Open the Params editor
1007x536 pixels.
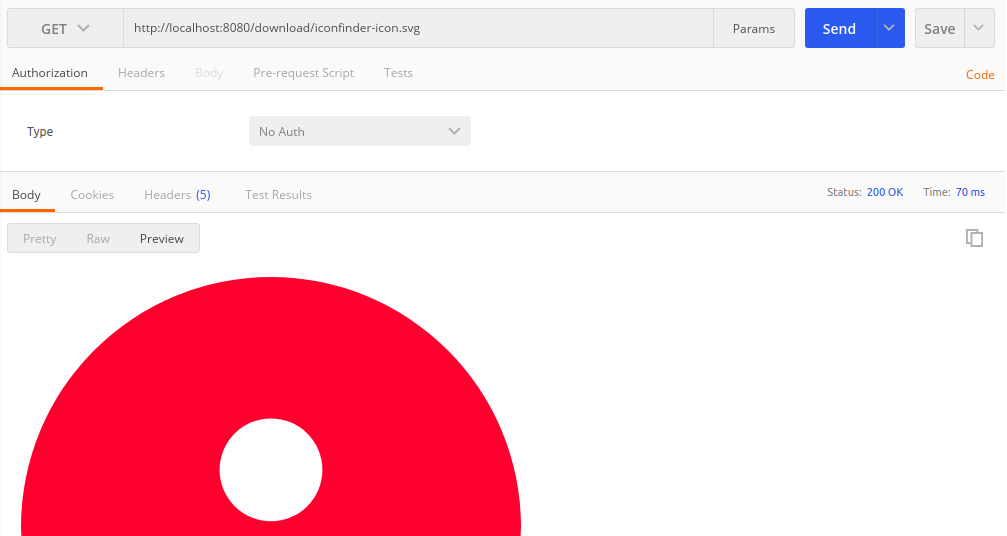(754, 28)
